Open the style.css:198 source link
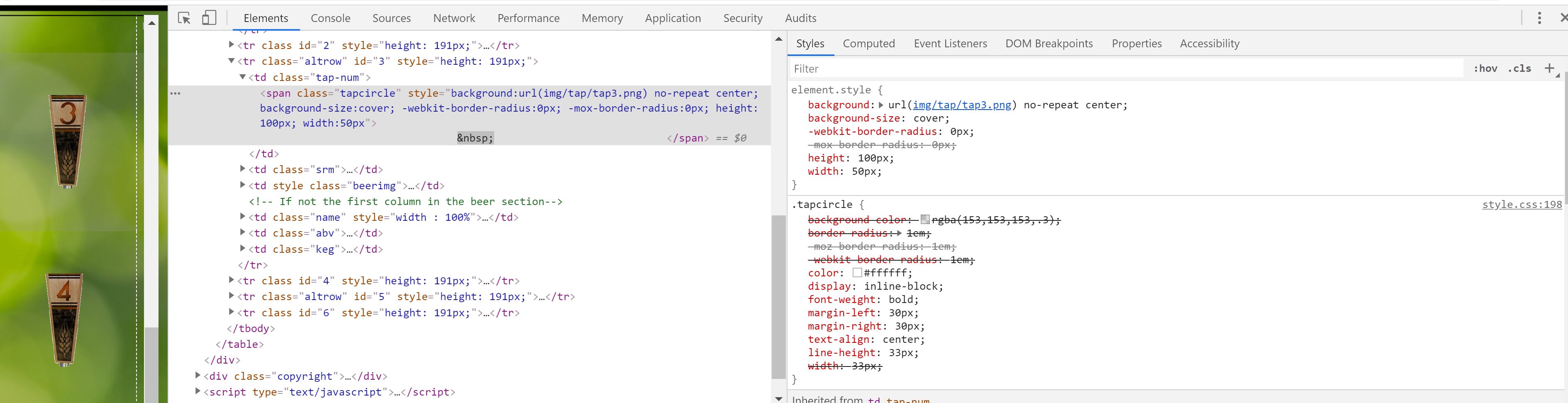This screenshot has width=1568, height=403. click(x=1522, y=205)
